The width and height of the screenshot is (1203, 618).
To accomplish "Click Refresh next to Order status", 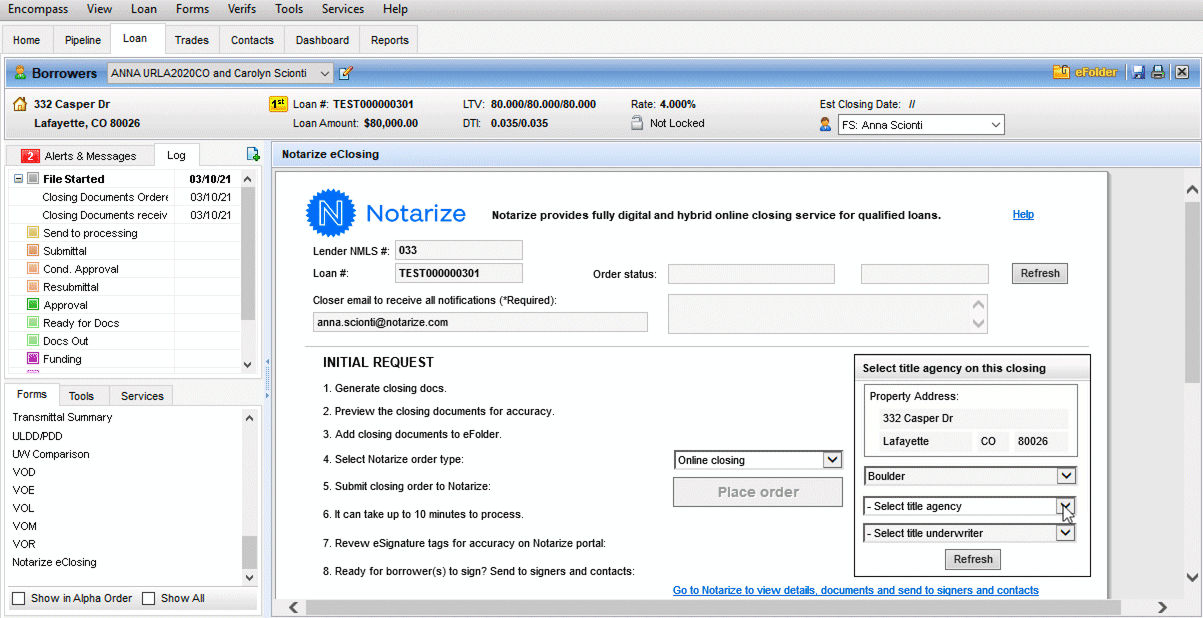I will point(1040,273).
